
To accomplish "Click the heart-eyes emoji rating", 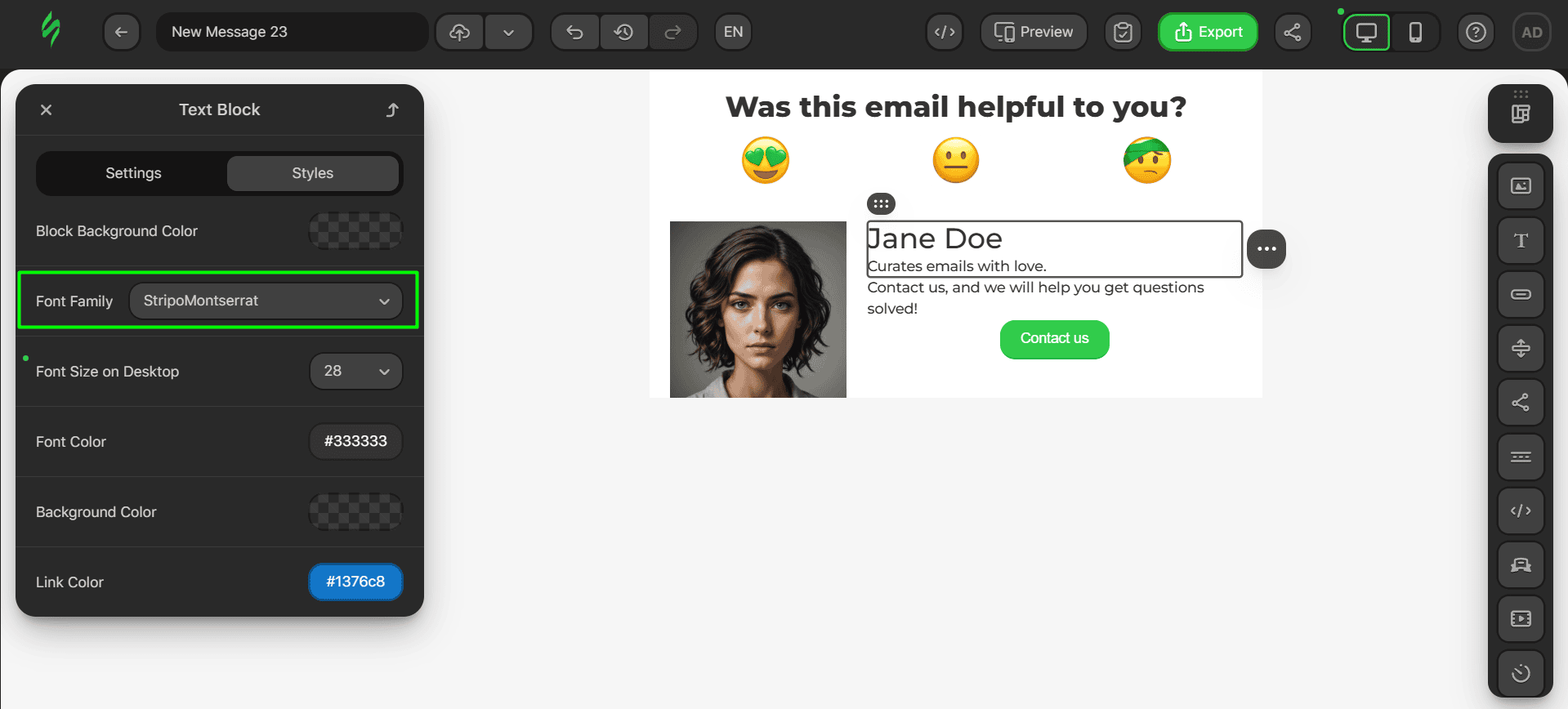I will (x=766, y=160).
